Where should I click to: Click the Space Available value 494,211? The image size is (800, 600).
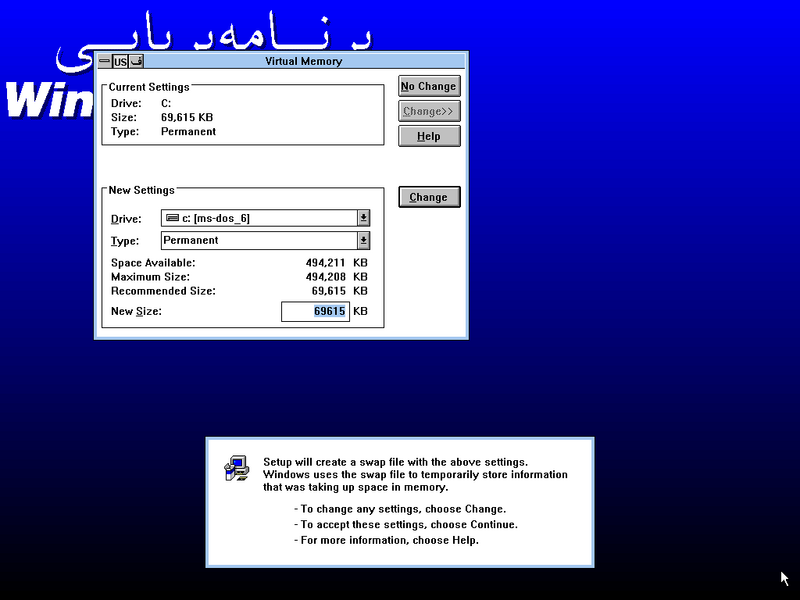pyautogui.click(x=326, y=263)
